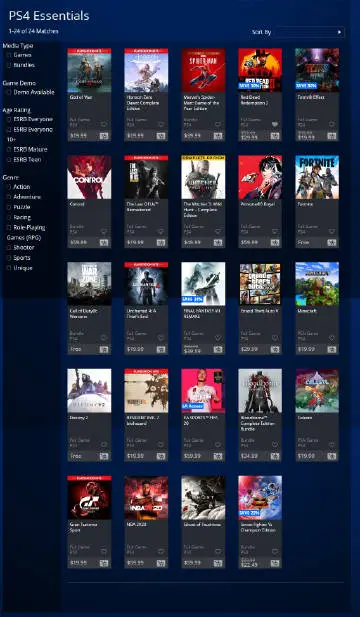Wishlist heart on Red Dead Redemption 2
The width and height of the screenshot is (360, 617).
(x=275, y=125)
